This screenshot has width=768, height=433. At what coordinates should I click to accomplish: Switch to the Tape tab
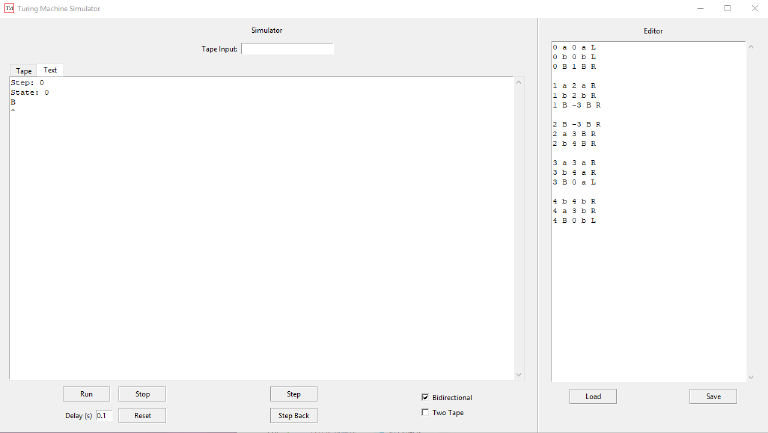[24, 71]
